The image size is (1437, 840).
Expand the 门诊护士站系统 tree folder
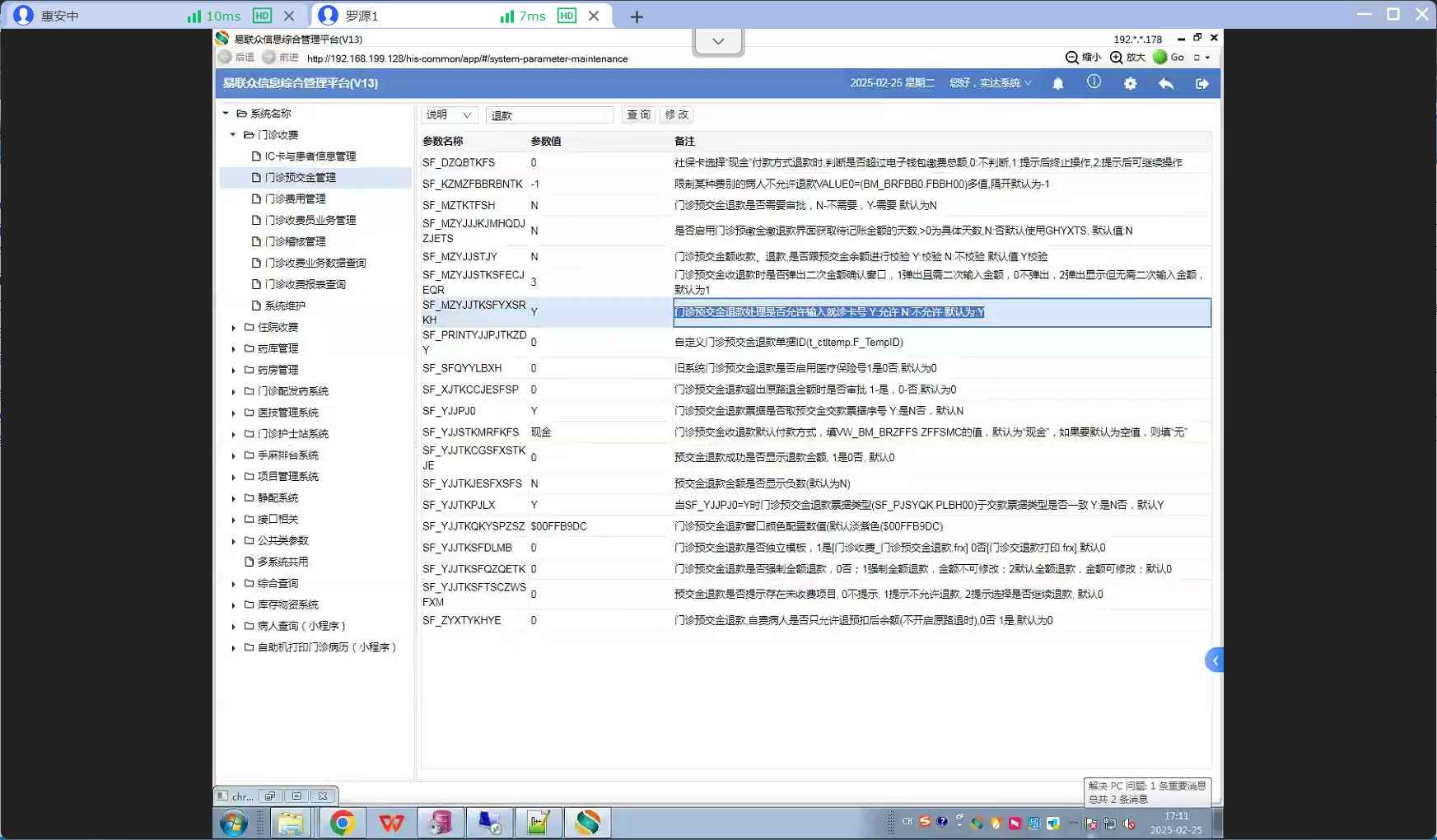tap(233, 435)
